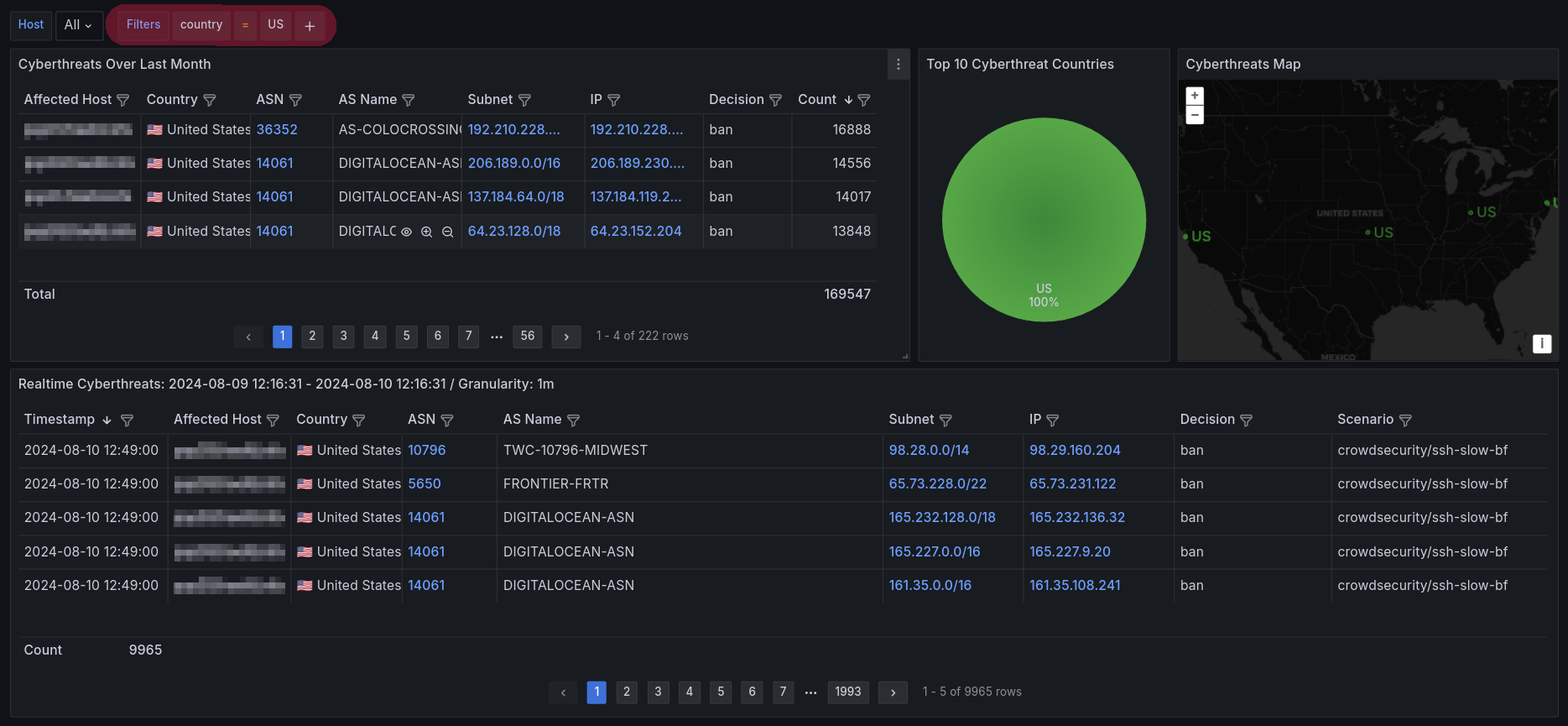Open Subnet filter in Realtime table

pyautogui.click(x=945, y=420)
